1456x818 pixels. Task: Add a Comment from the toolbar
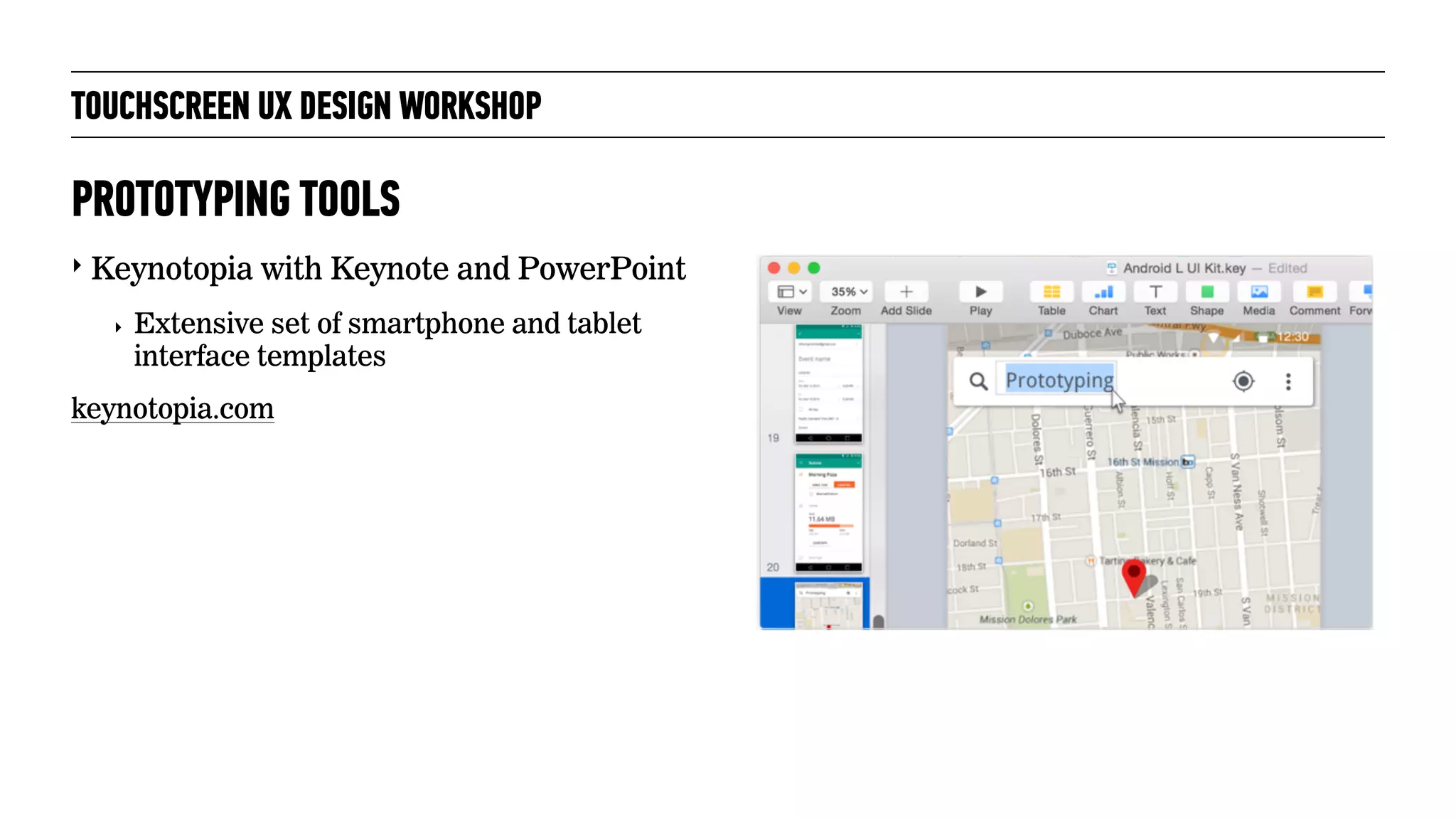[1315, 292]
